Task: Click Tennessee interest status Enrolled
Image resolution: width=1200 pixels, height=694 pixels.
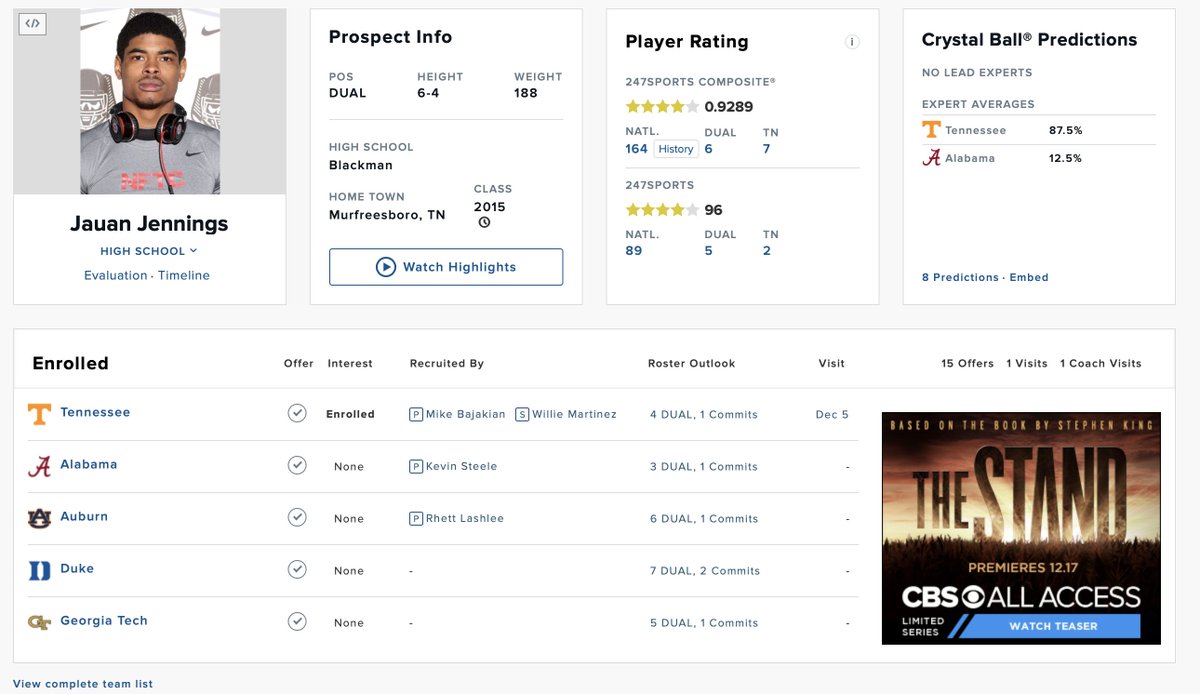Action: coord(350,414)
